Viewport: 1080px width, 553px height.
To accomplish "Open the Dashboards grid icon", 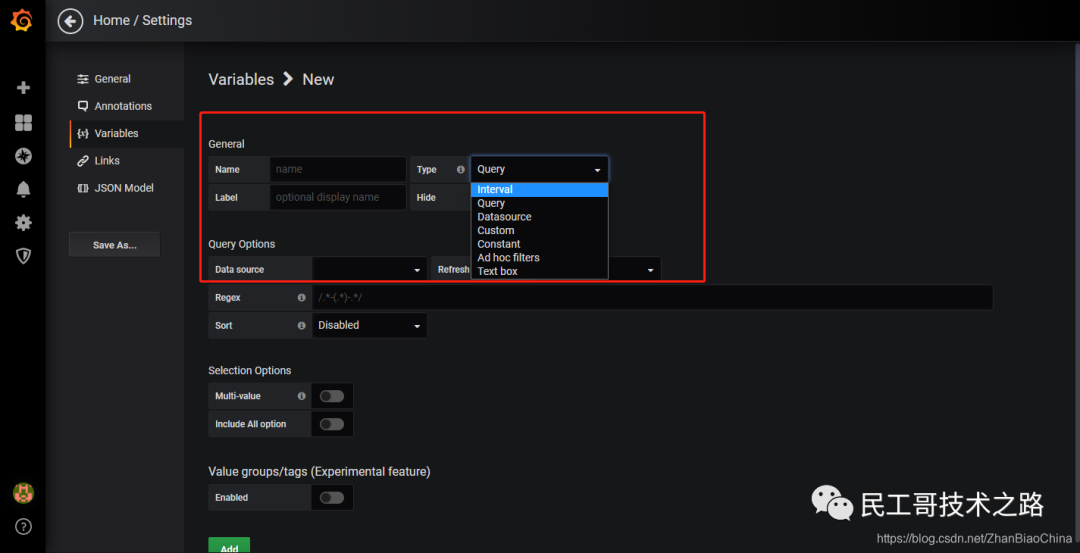I will click(x=23, y=123).
